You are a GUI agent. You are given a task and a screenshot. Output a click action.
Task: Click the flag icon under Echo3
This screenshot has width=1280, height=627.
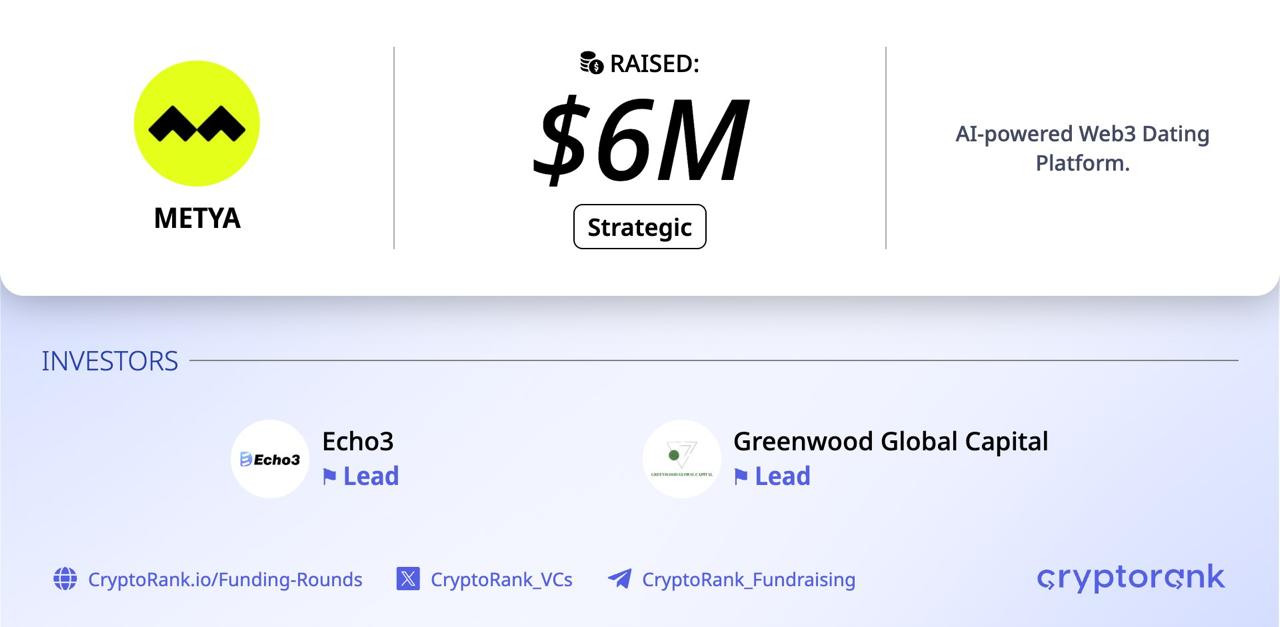329,477
